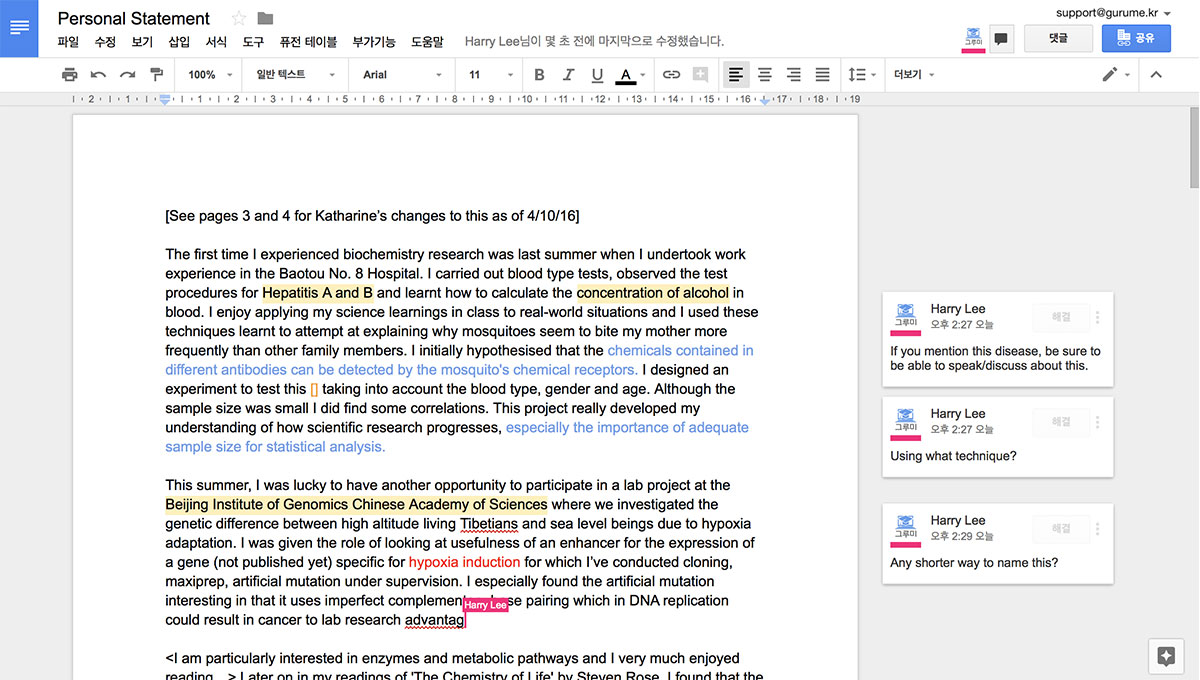Screen dimensions: 1200x680
Task: Click highlighted 'concentration of alcohol' text
Action: coord(653,293)
